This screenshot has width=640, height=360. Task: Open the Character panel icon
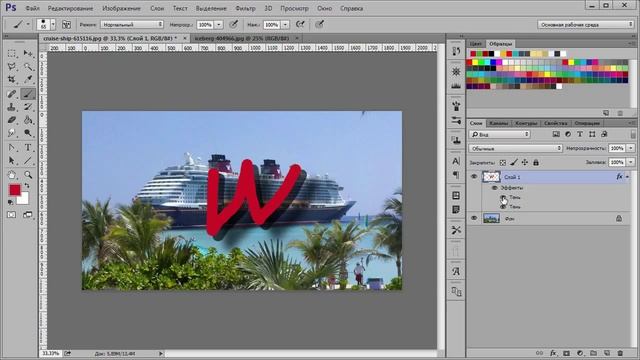point(456,161)
